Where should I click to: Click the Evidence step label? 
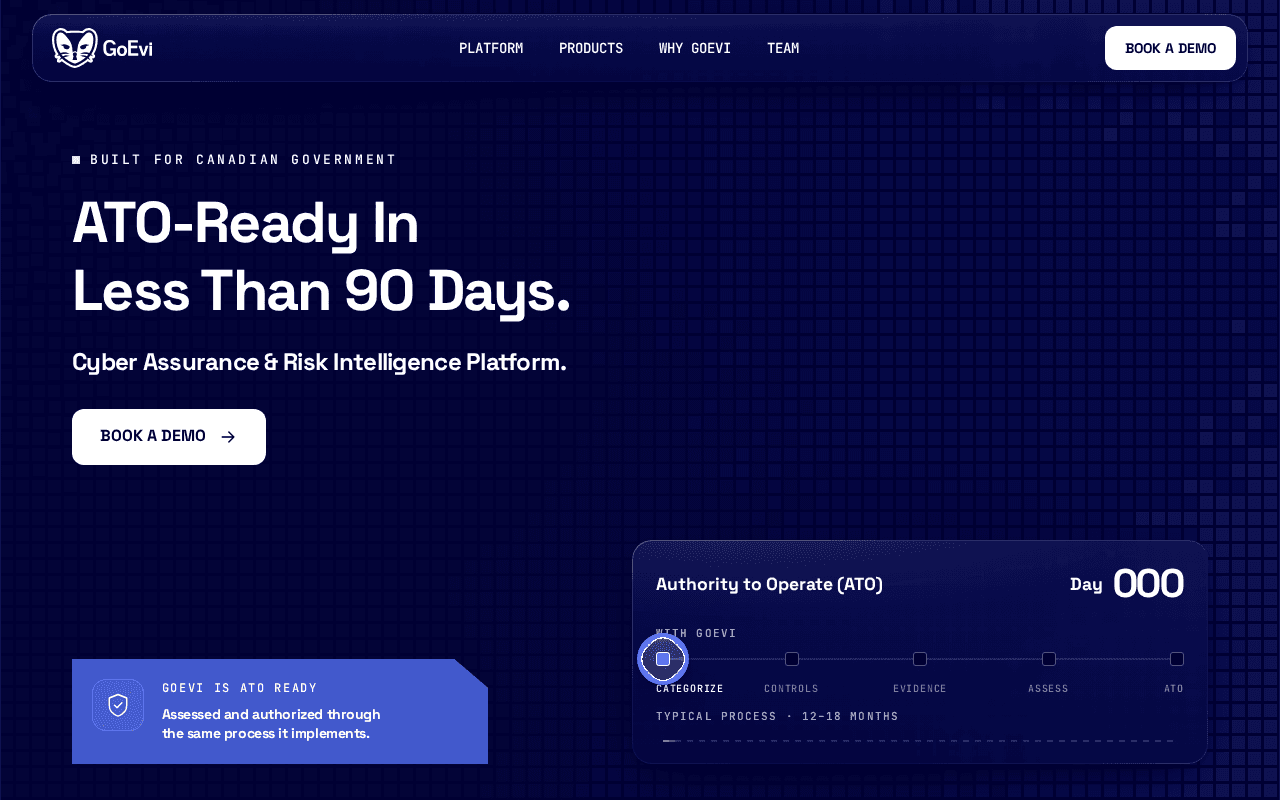tap(920, 689)
